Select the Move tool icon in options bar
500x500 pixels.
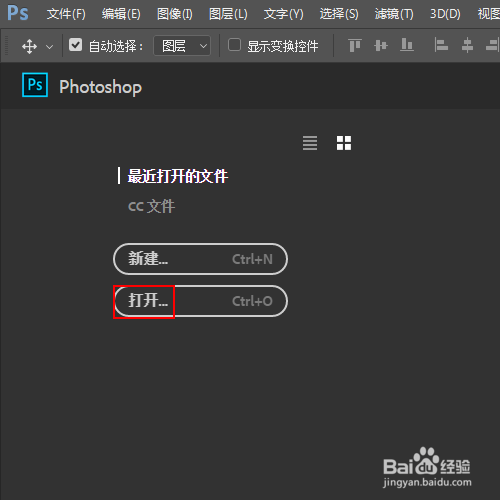(x=29, y=46)
